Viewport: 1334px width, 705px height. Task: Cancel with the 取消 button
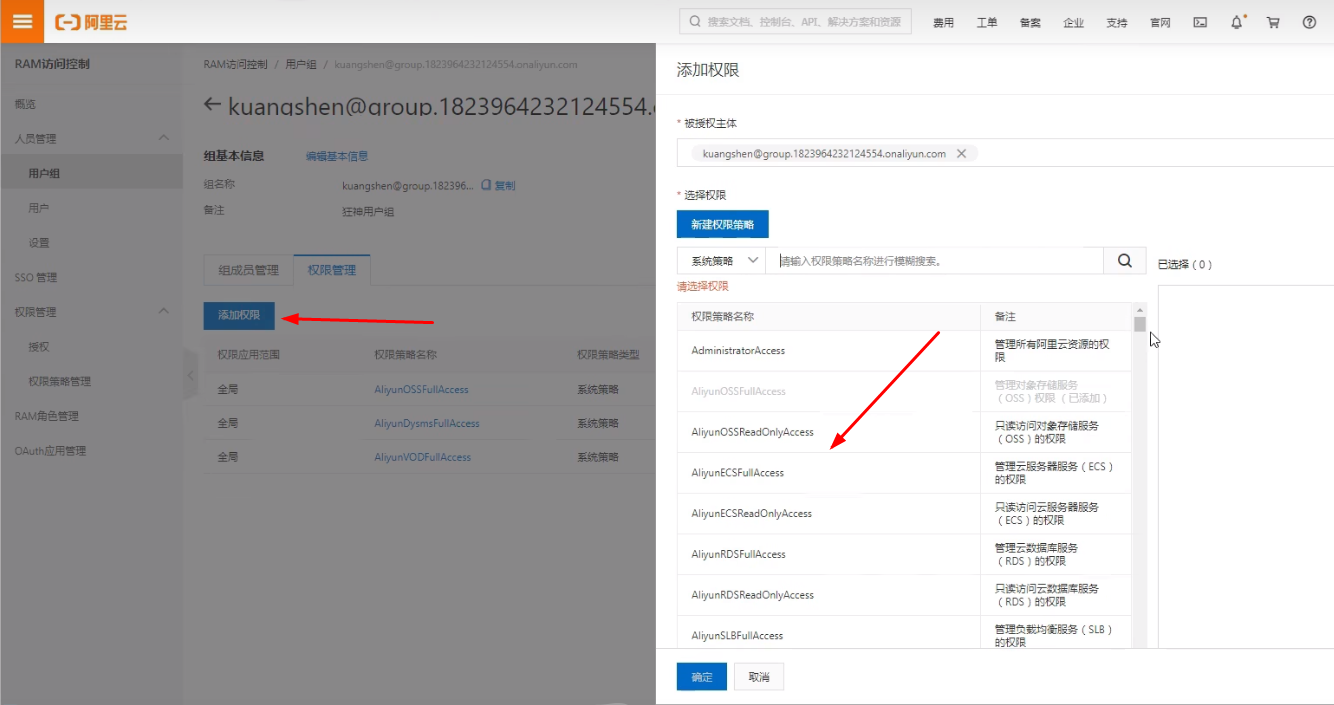pyautogui.click(x=759, y=677)
